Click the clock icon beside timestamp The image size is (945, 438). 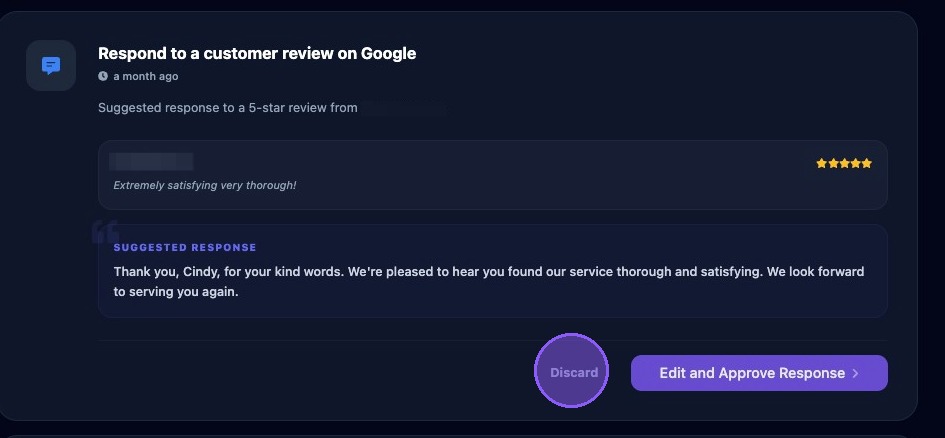pos(103,77)
